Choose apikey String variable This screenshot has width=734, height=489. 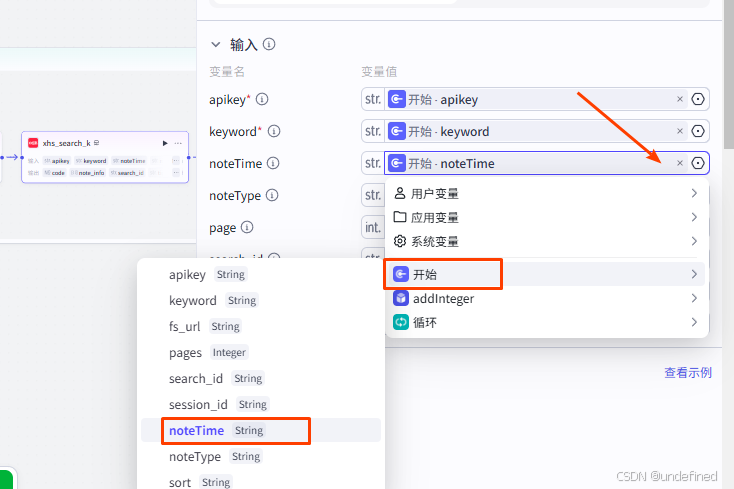pyautogui.click(x=261, y=274)
